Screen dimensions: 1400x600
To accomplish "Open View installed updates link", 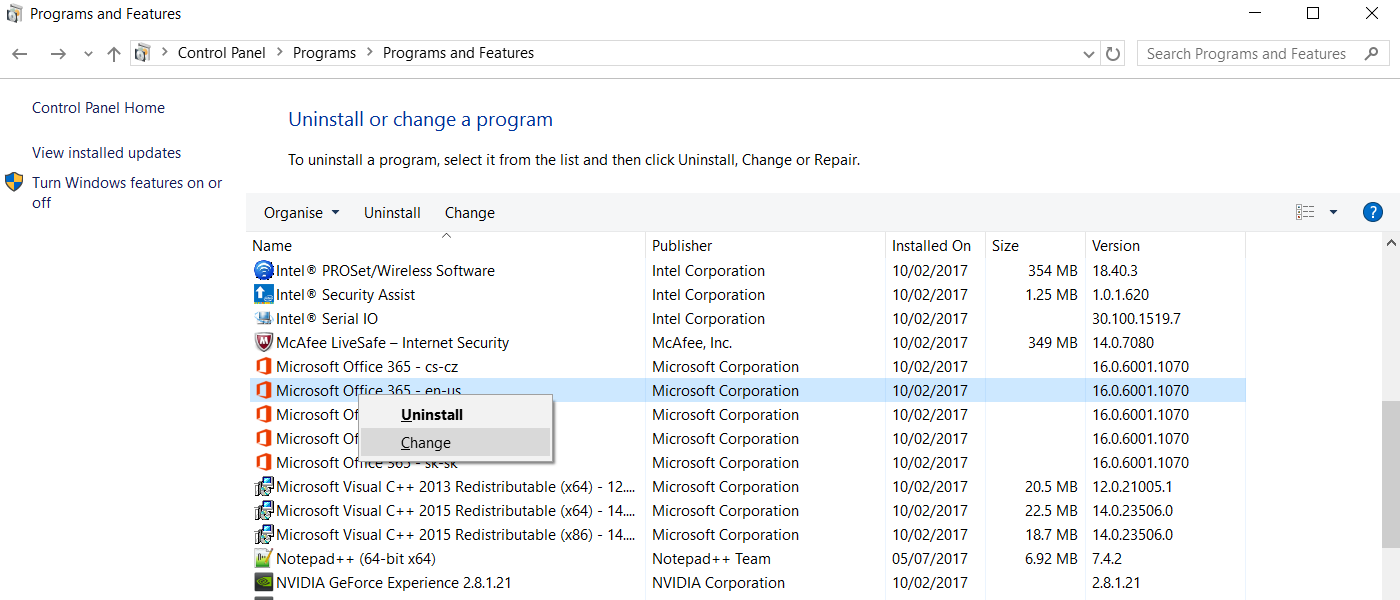I will [107, 153].
